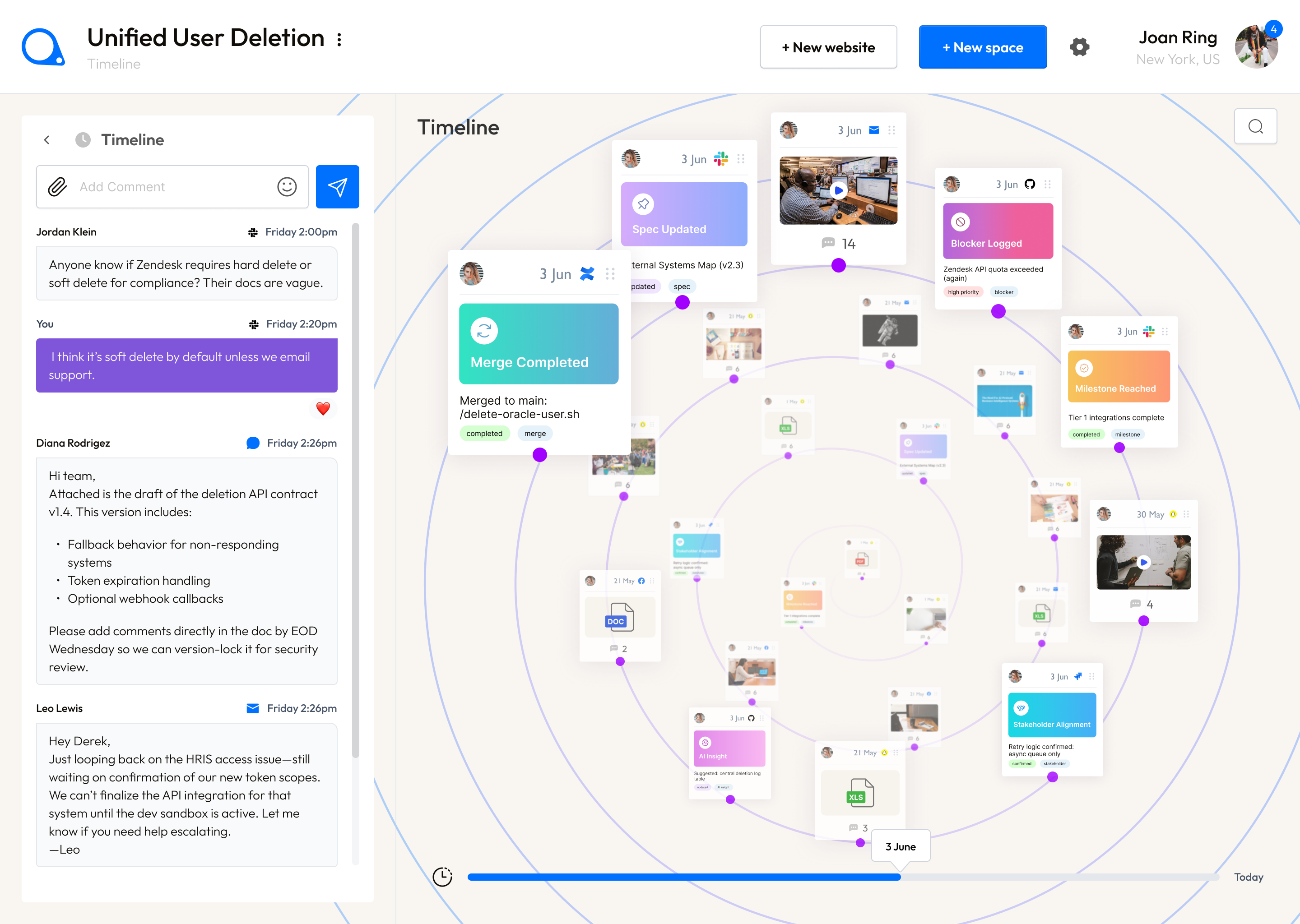Open the Unified User Deletion kebab menu

(339, 39)
